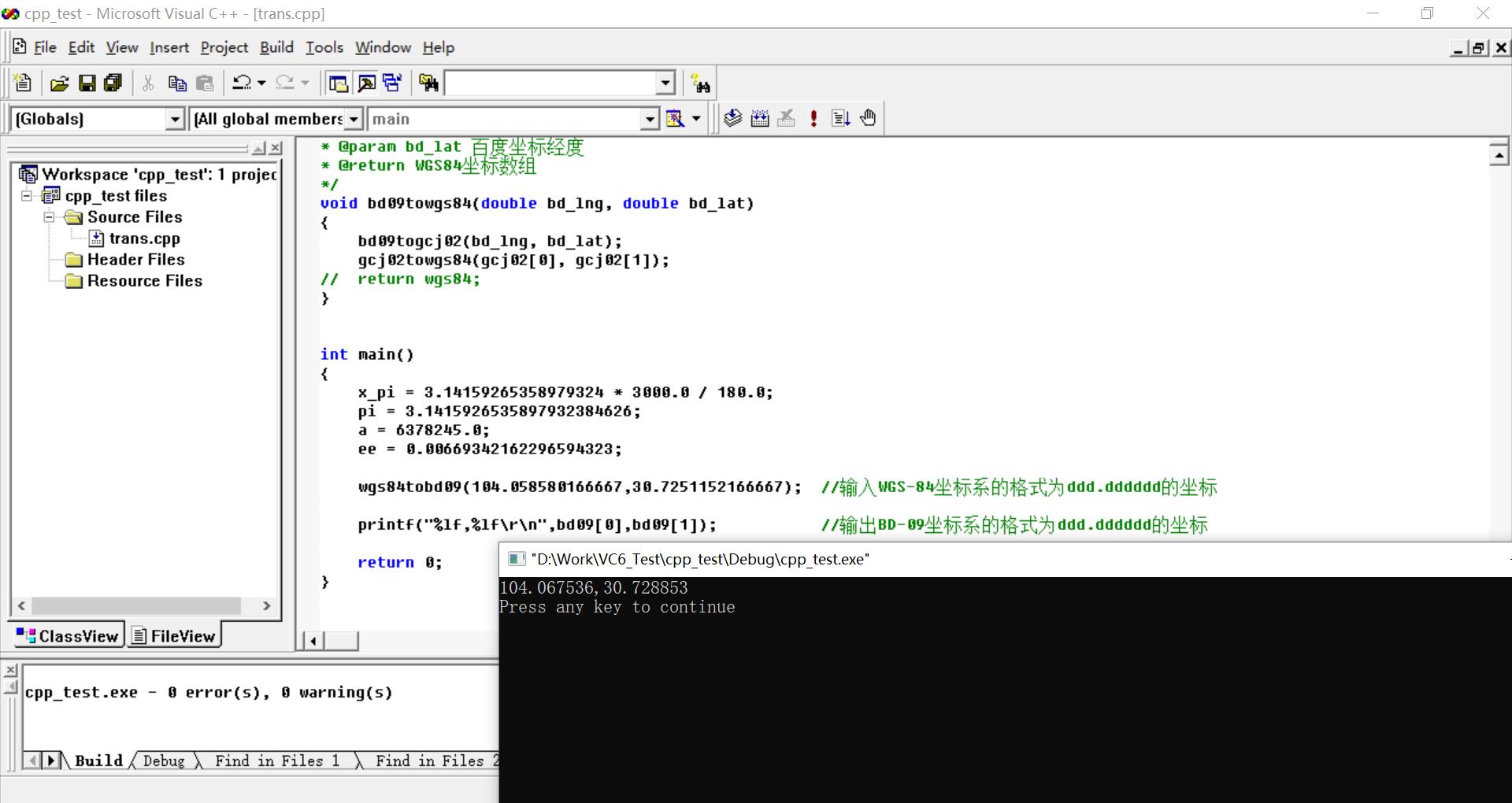The image size is (1512, 803).
Task: Open the Edit menu
Action: point(81,47)
